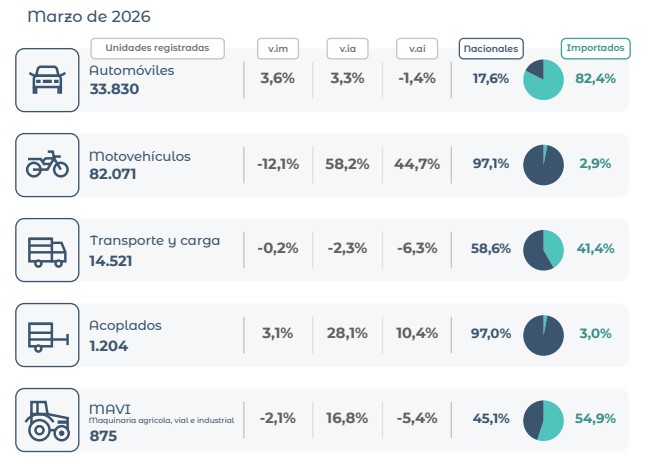Click the Importados legend label
652x467 pixels.
coord(595,47)
